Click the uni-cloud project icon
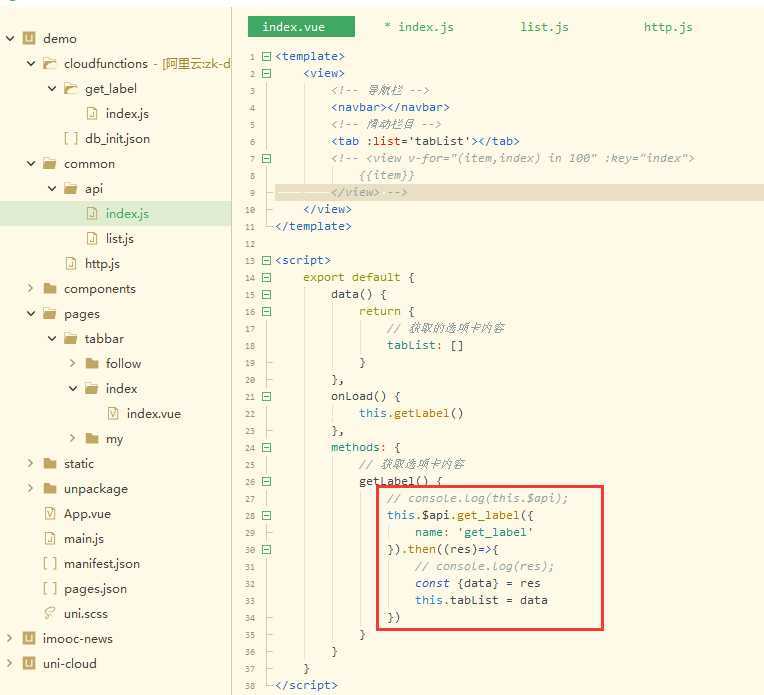Image resolution: width=764 pixels, height=695 pixels. (x=29, y=663)
